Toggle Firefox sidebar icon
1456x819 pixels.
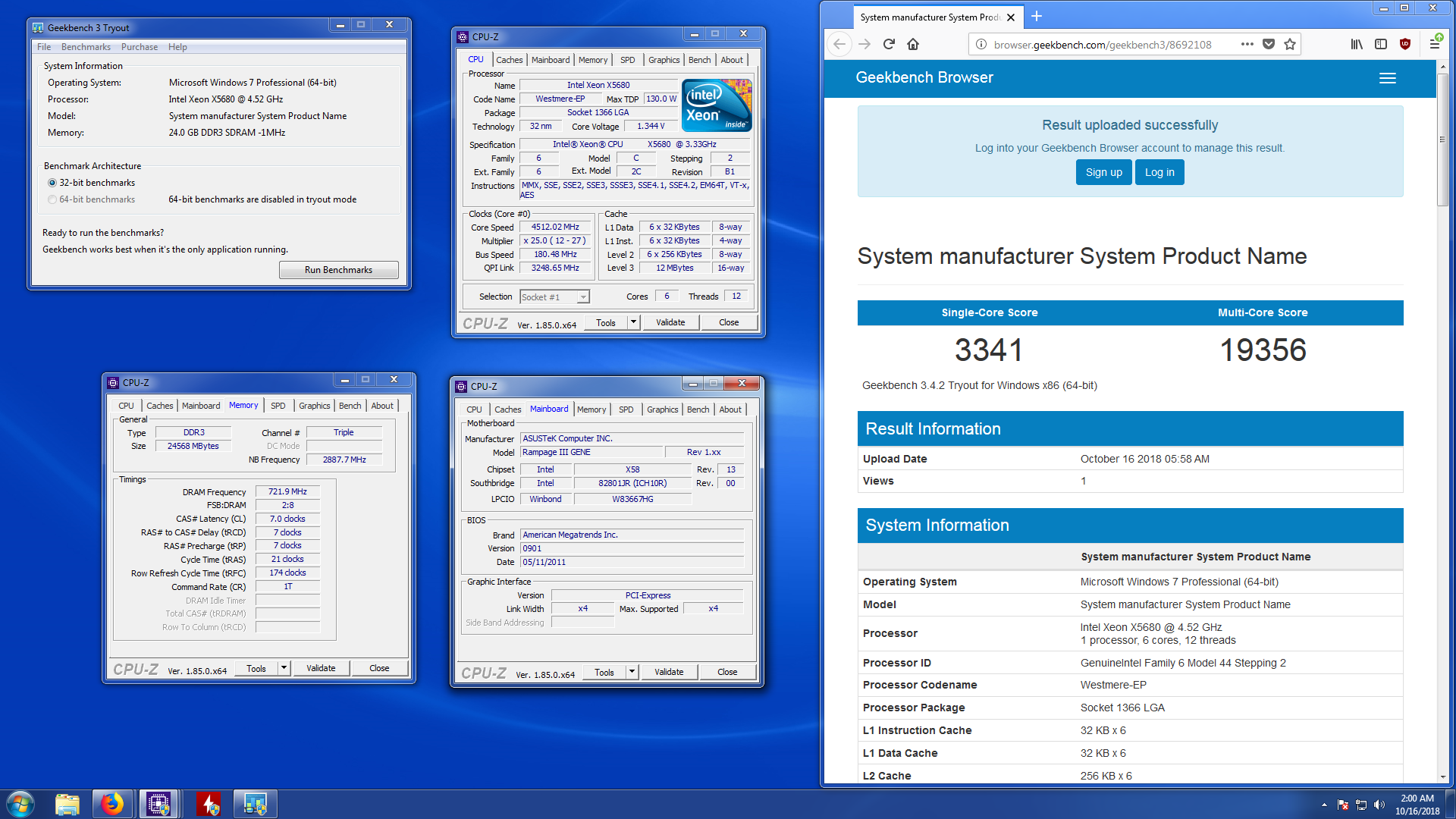1381,44
